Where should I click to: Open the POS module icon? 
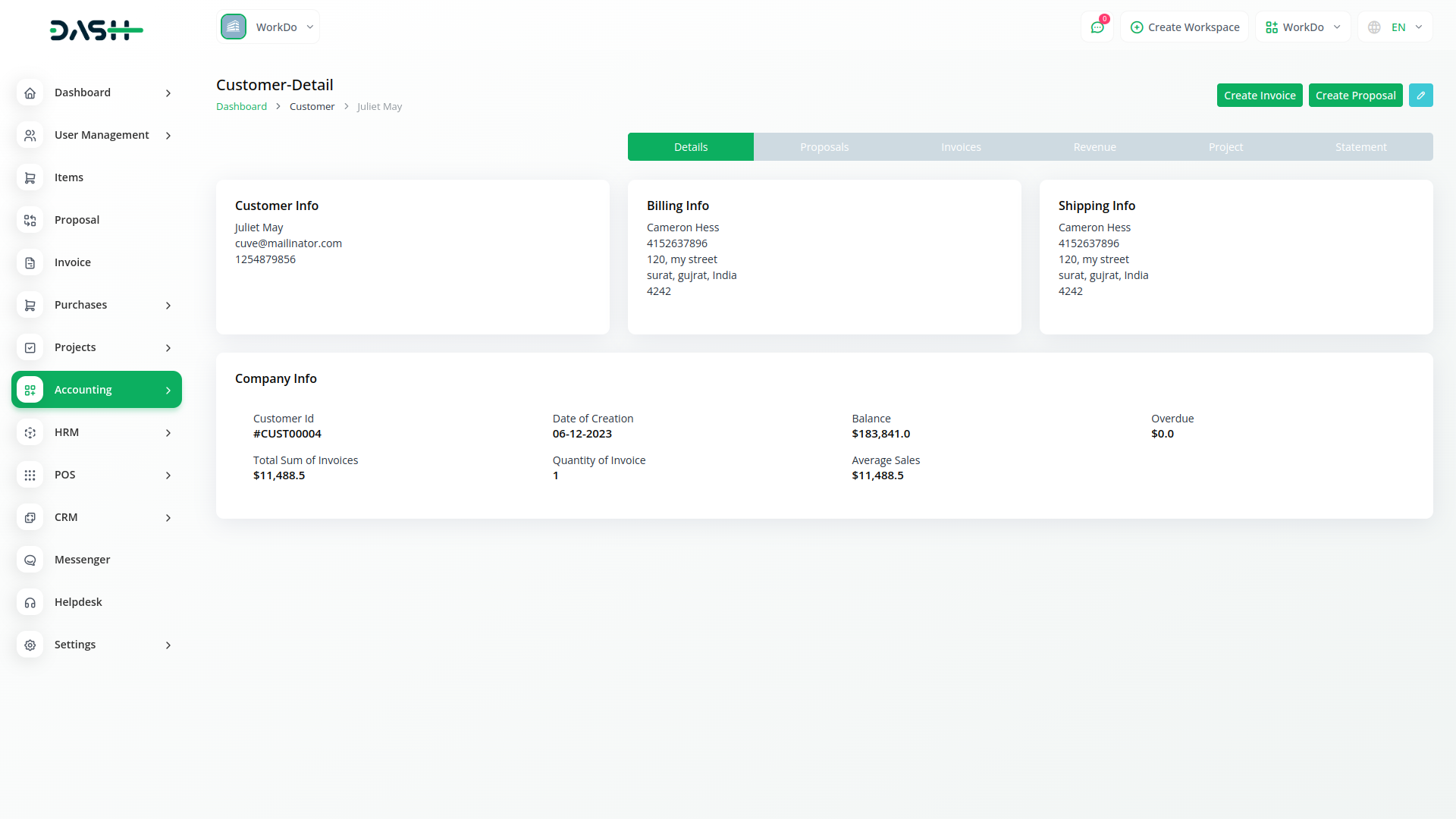point(30,475)
